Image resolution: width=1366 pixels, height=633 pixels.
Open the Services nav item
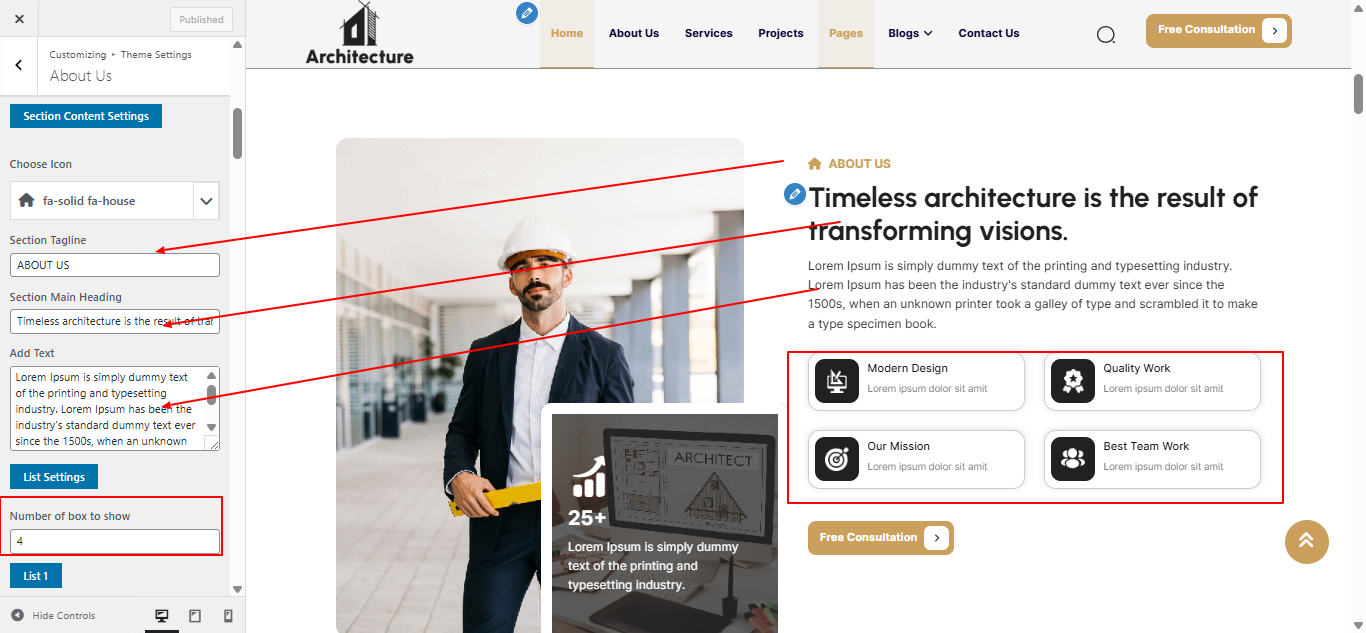(x=709, y=33)
